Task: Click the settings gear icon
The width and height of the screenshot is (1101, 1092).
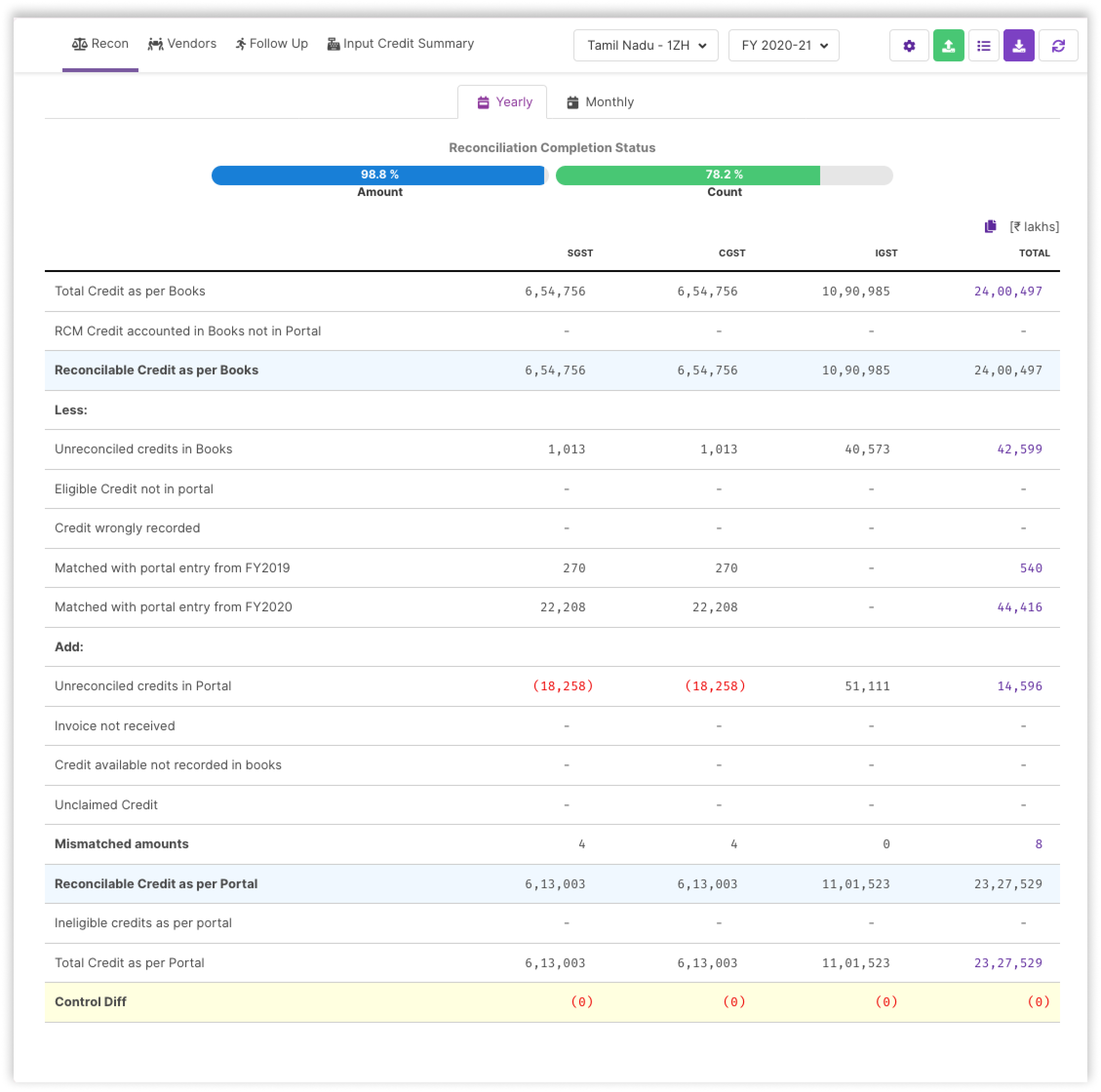Action: point(908,45)
